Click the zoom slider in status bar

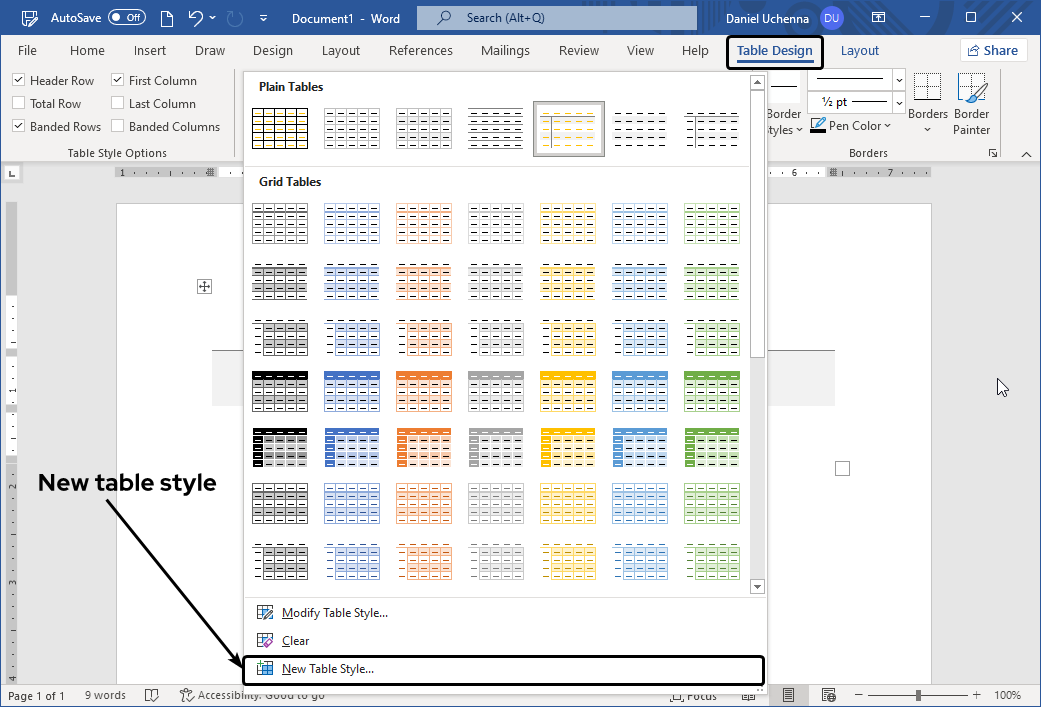[x=918, y=695]
